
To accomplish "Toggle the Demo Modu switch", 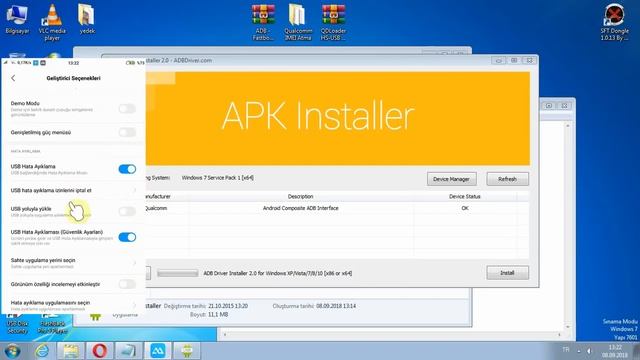I will 127,109.
